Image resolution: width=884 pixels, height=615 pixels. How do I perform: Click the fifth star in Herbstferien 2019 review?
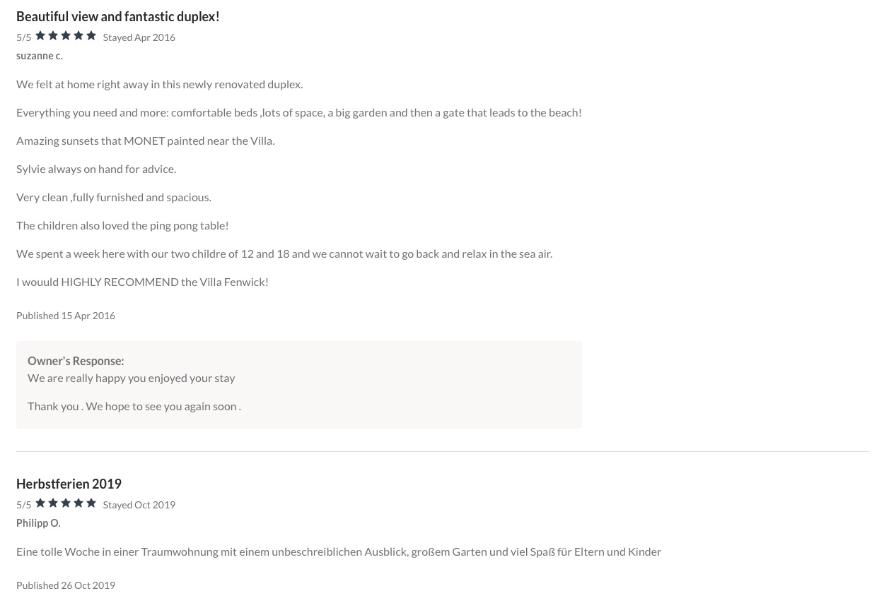91,503
